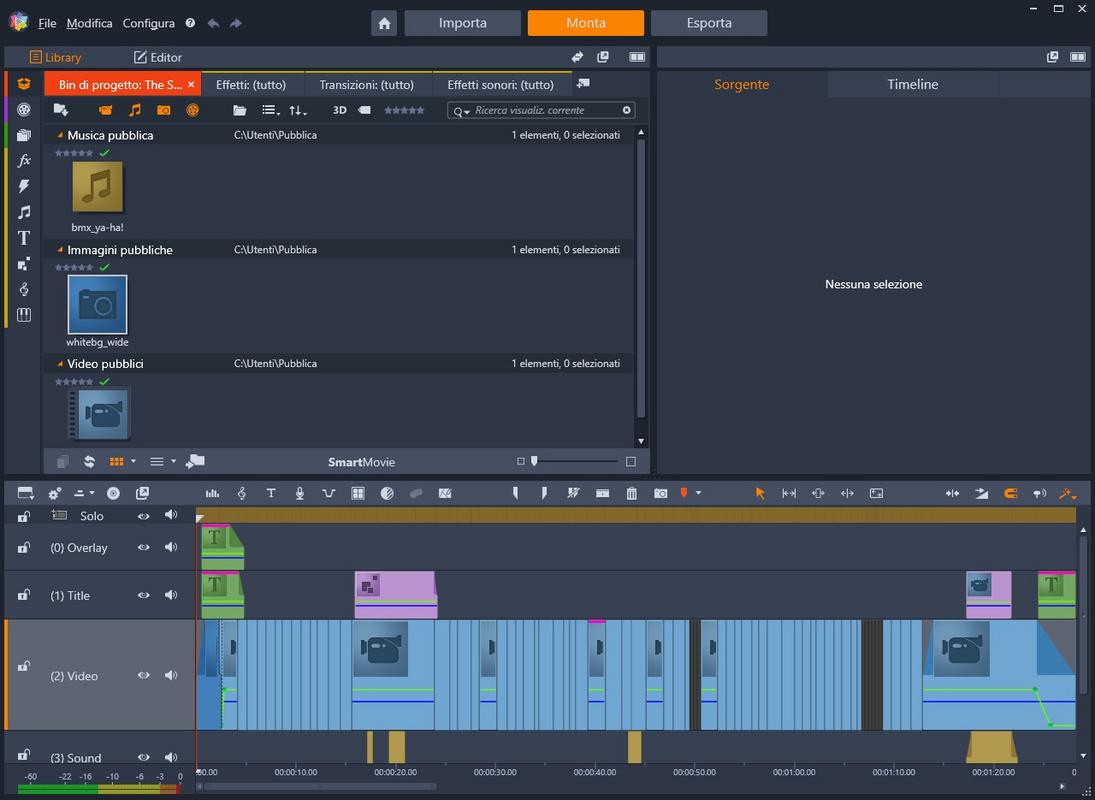Viewport: 1095px width, 800px height.
Task: Toggle magnetic snapping icon
Action: [1011, 494]
